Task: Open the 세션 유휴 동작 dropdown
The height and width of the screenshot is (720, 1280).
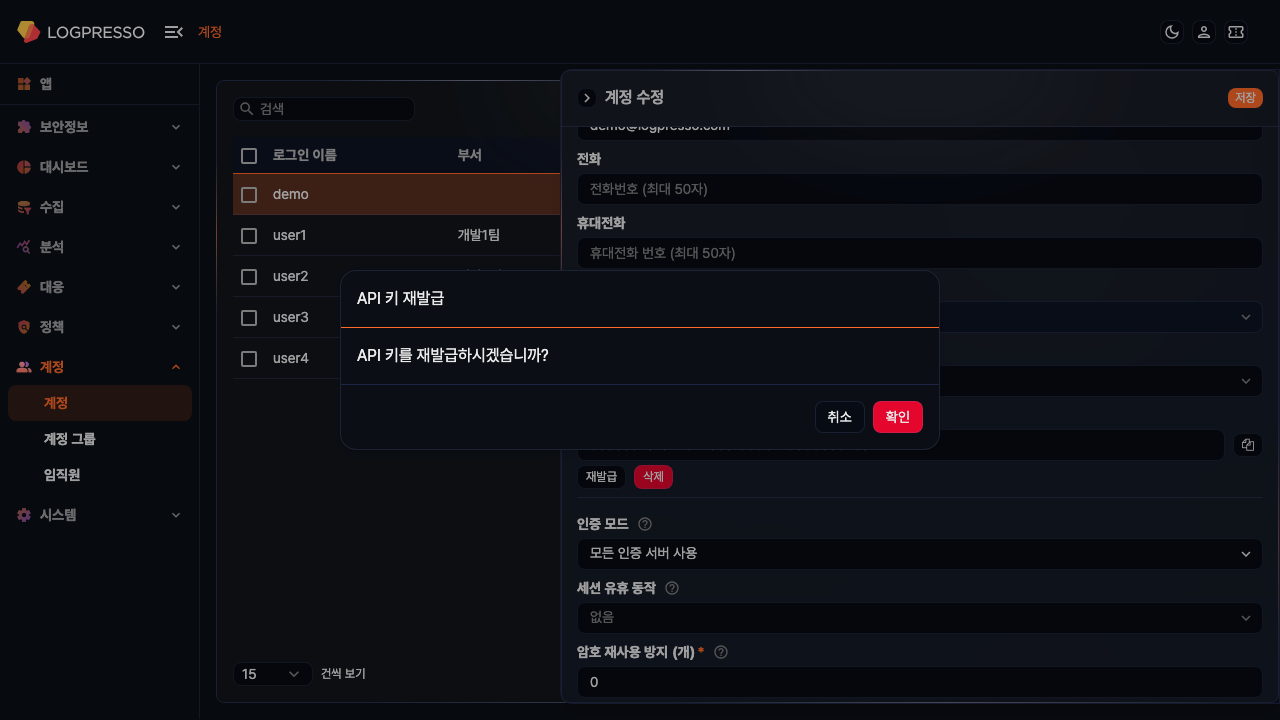Action: point(919,617)
